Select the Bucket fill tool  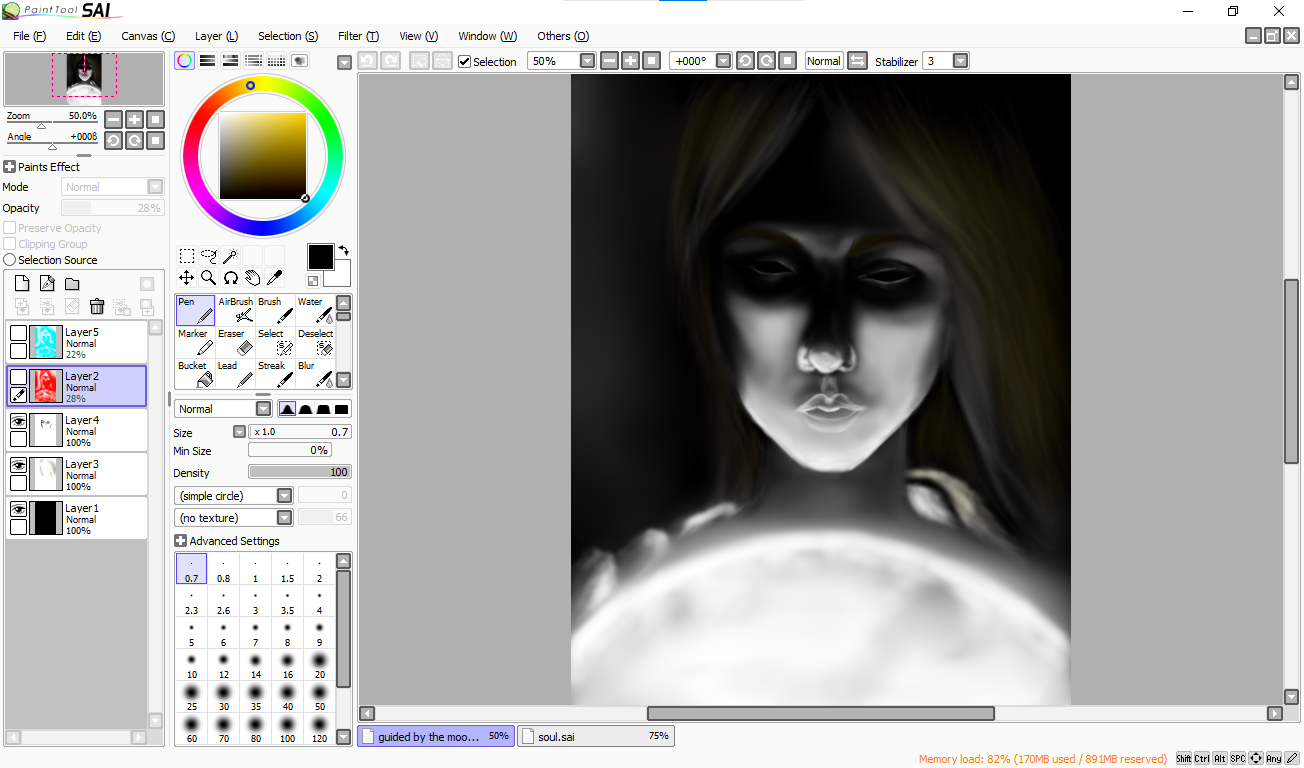(195, 374)
